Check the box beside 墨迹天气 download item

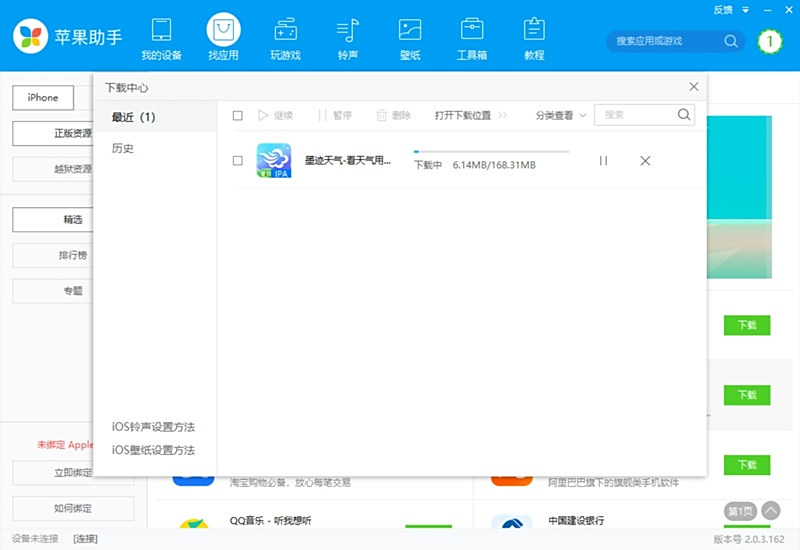[238, 161]
